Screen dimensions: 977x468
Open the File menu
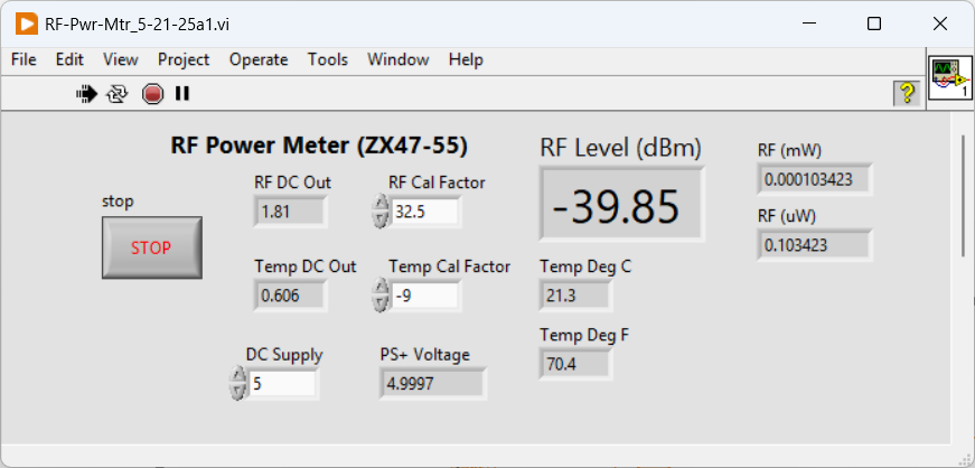[24, 60]
